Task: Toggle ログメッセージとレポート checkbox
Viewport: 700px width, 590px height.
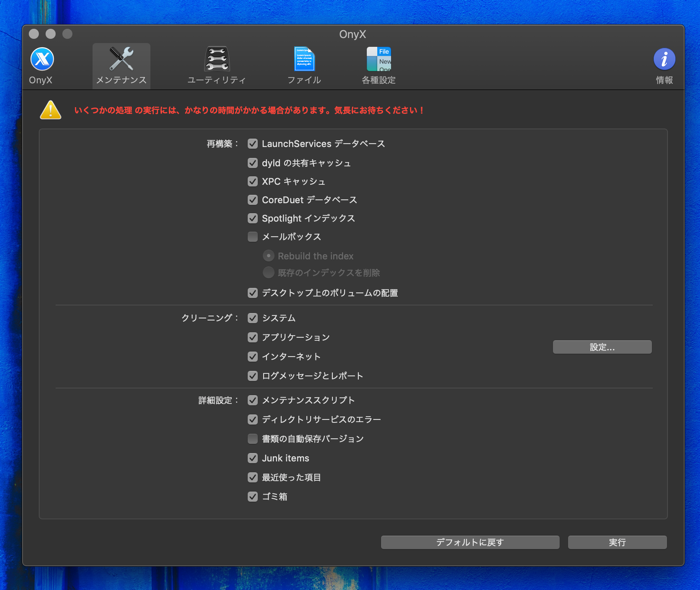Action: [x=253, y=376]
